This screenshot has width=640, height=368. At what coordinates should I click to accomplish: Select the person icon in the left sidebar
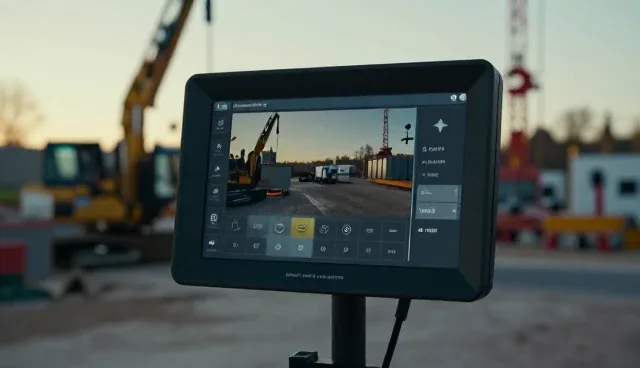click(219, 147)
